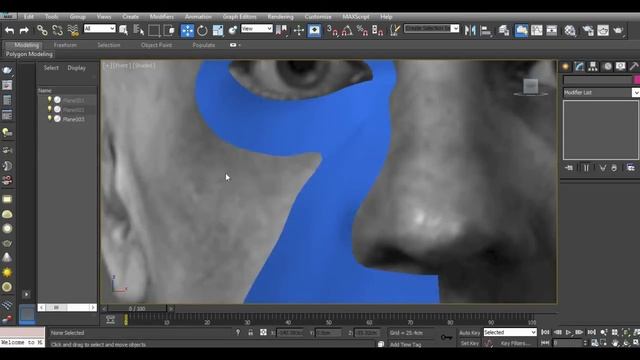Open the Tools menu
The image size is (640, 360).
point(51,17)
